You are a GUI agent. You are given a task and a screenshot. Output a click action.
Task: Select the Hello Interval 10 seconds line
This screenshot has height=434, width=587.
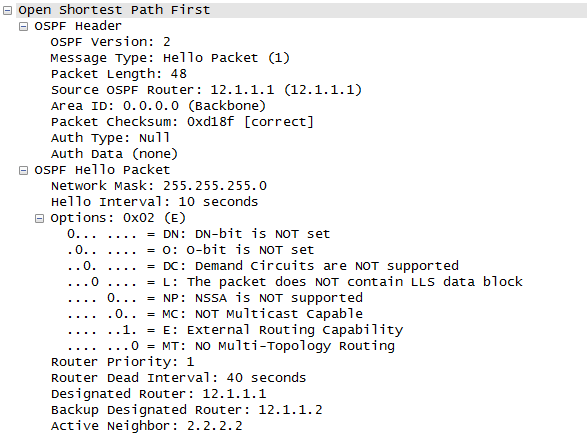click(154, 202)
